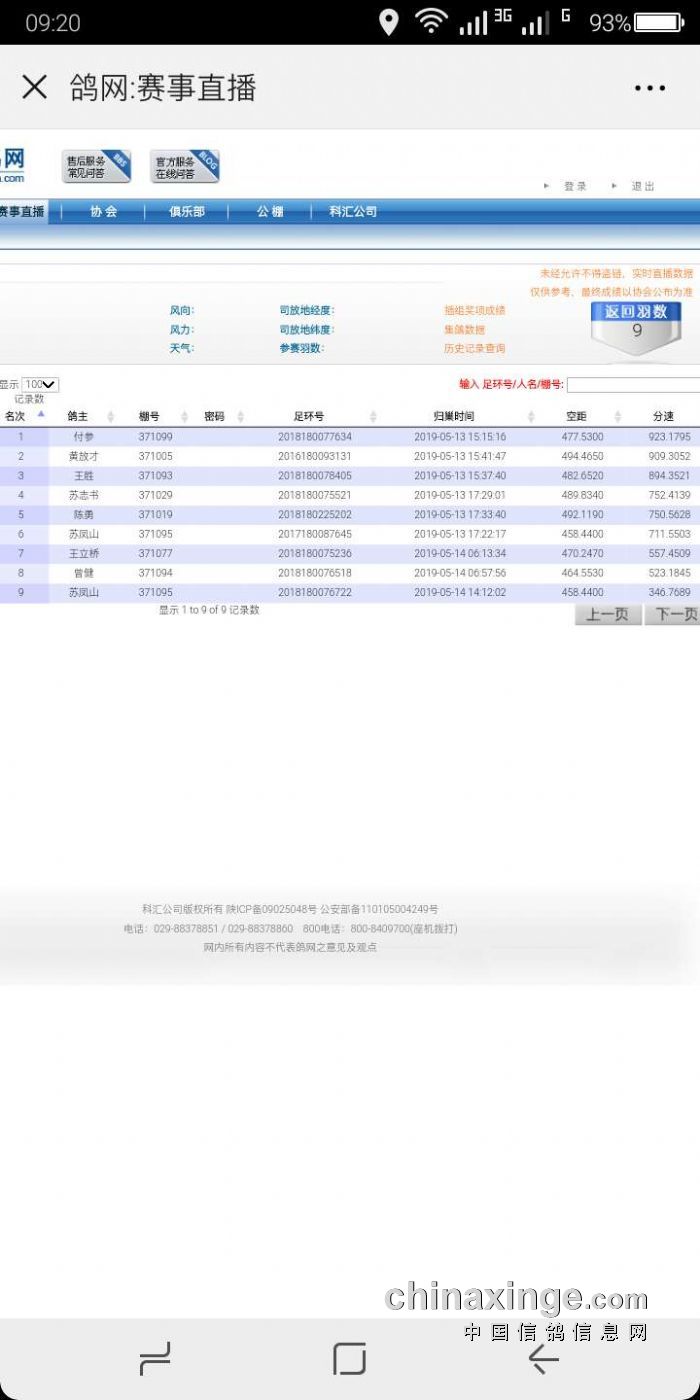
Task: Sort by 名次 column arrow
Action: (41, 413)
